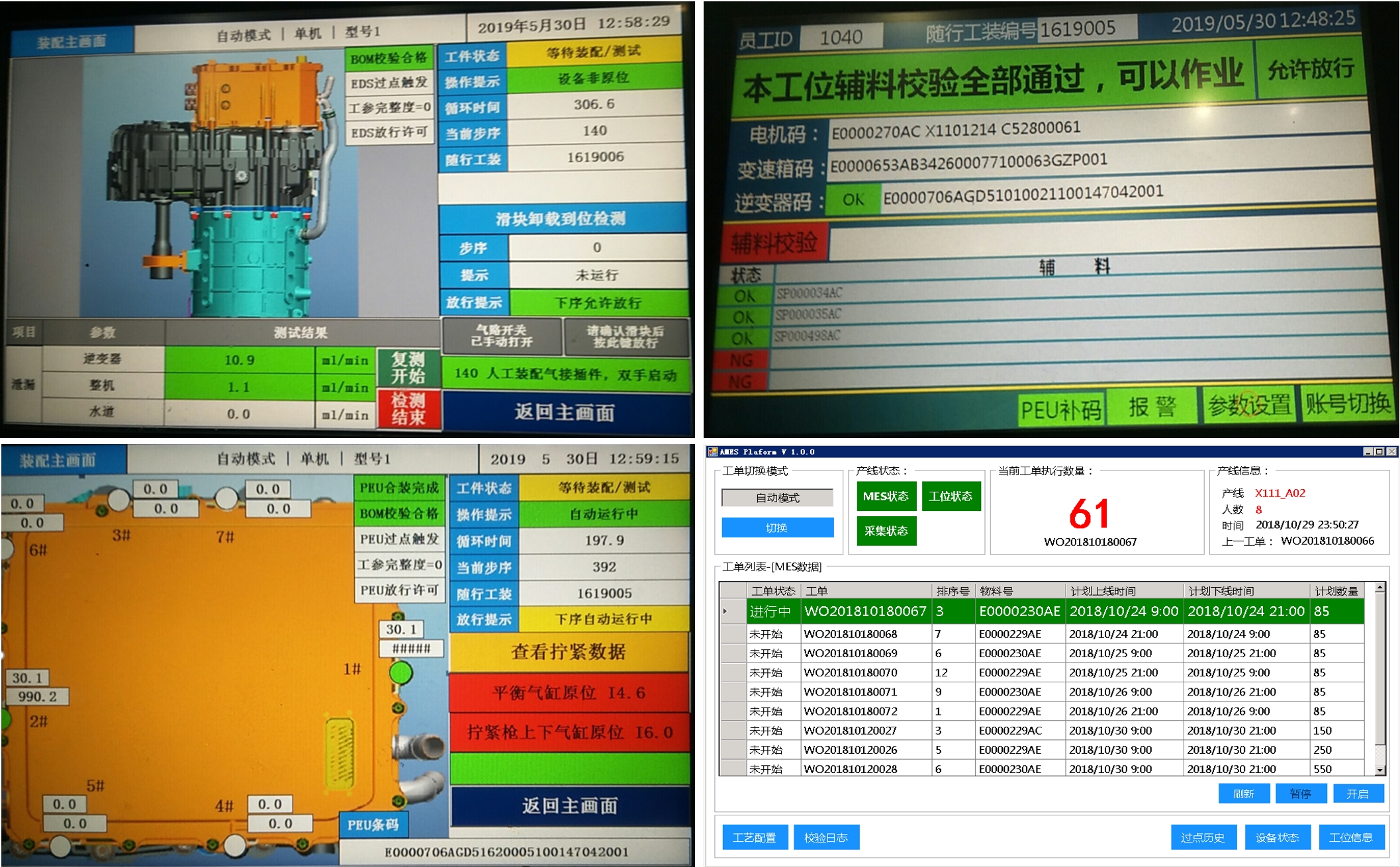
Task: Click the MES状态 indicator button
Action: pos(886,496)
